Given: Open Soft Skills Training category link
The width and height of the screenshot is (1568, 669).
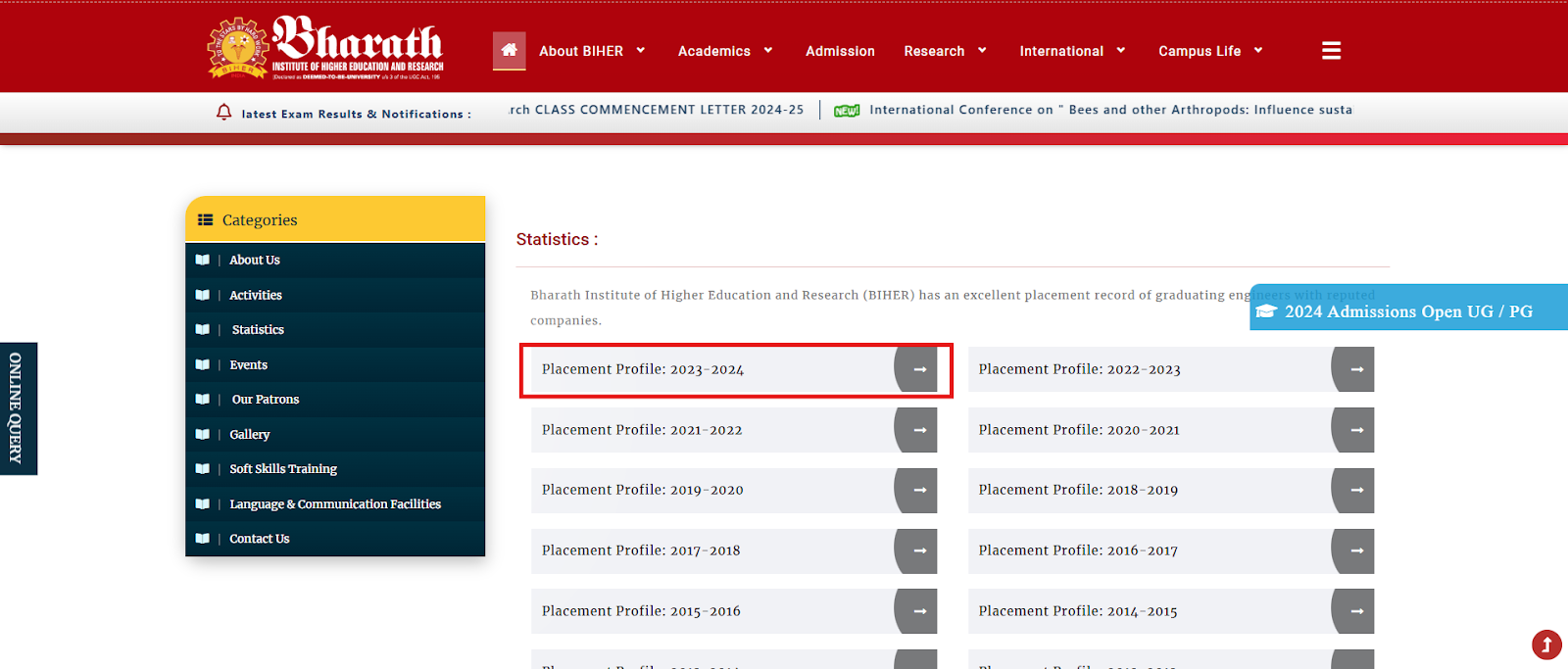Looking at the screenshot, I should (x=283, y=469).
